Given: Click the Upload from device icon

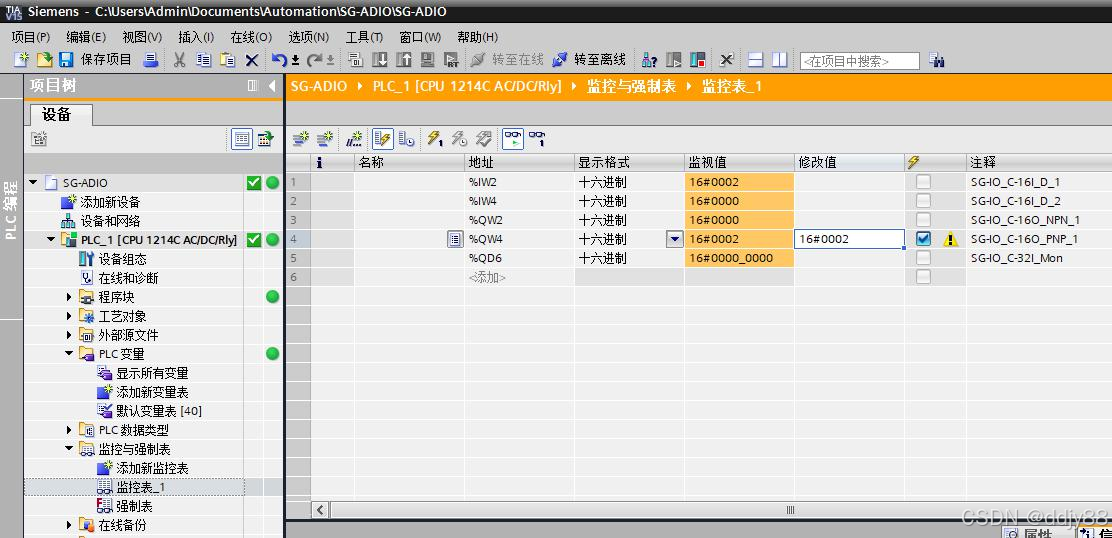Looking at the screenshot, I should tap(404, 60).
